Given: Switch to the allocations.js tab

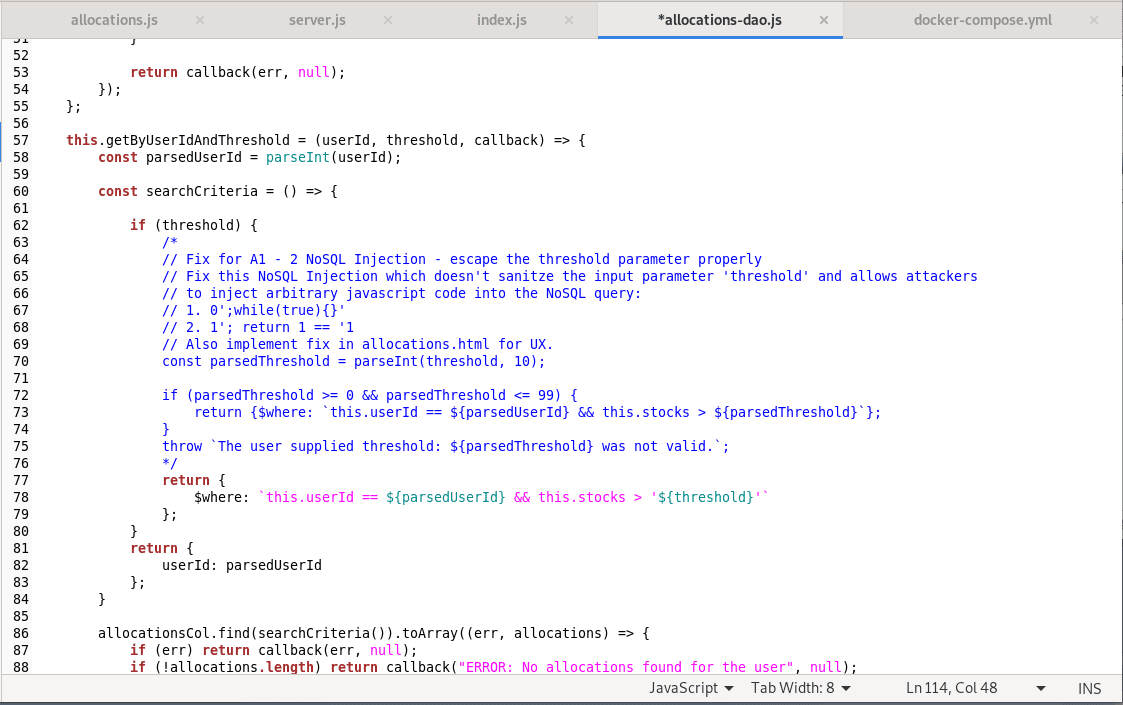Looking at the screenshot, I should pyautogui.click(x=113, y=19).
